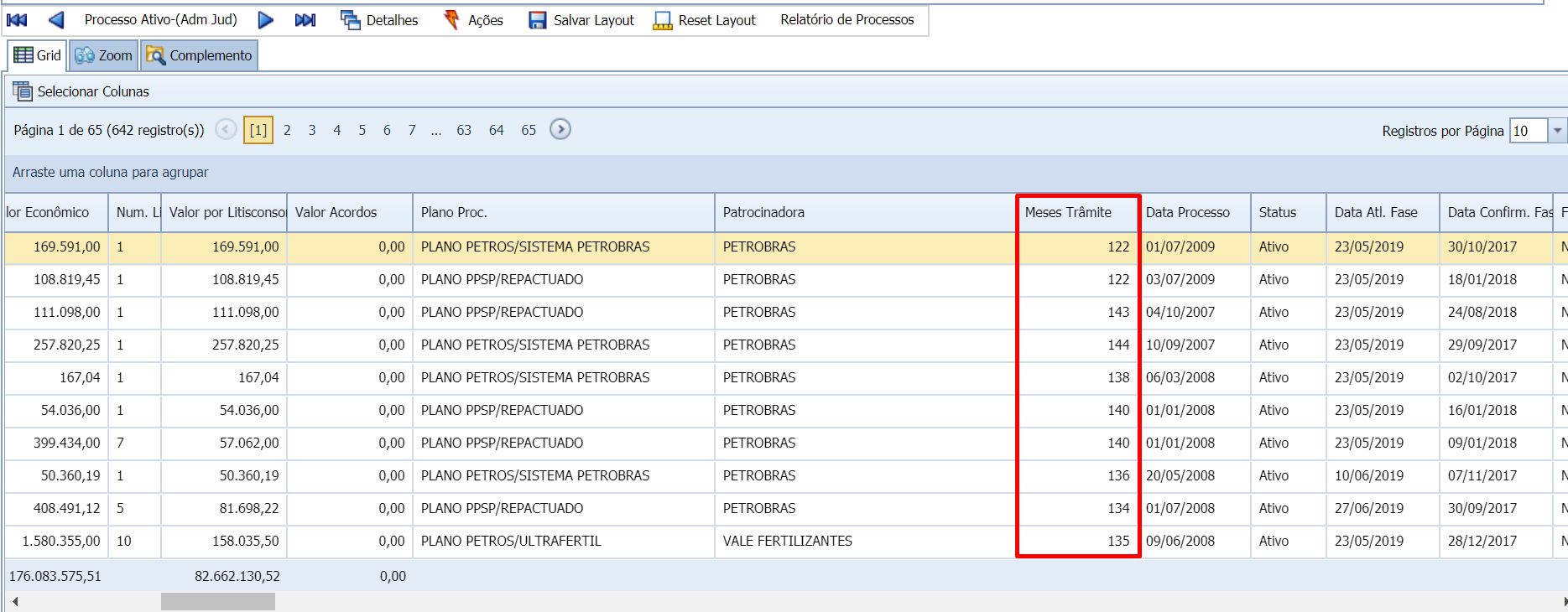The image size is (1568, 612).
Task: Open Registros por Página dropdown arrow
Action: (x=1557, y=131)
